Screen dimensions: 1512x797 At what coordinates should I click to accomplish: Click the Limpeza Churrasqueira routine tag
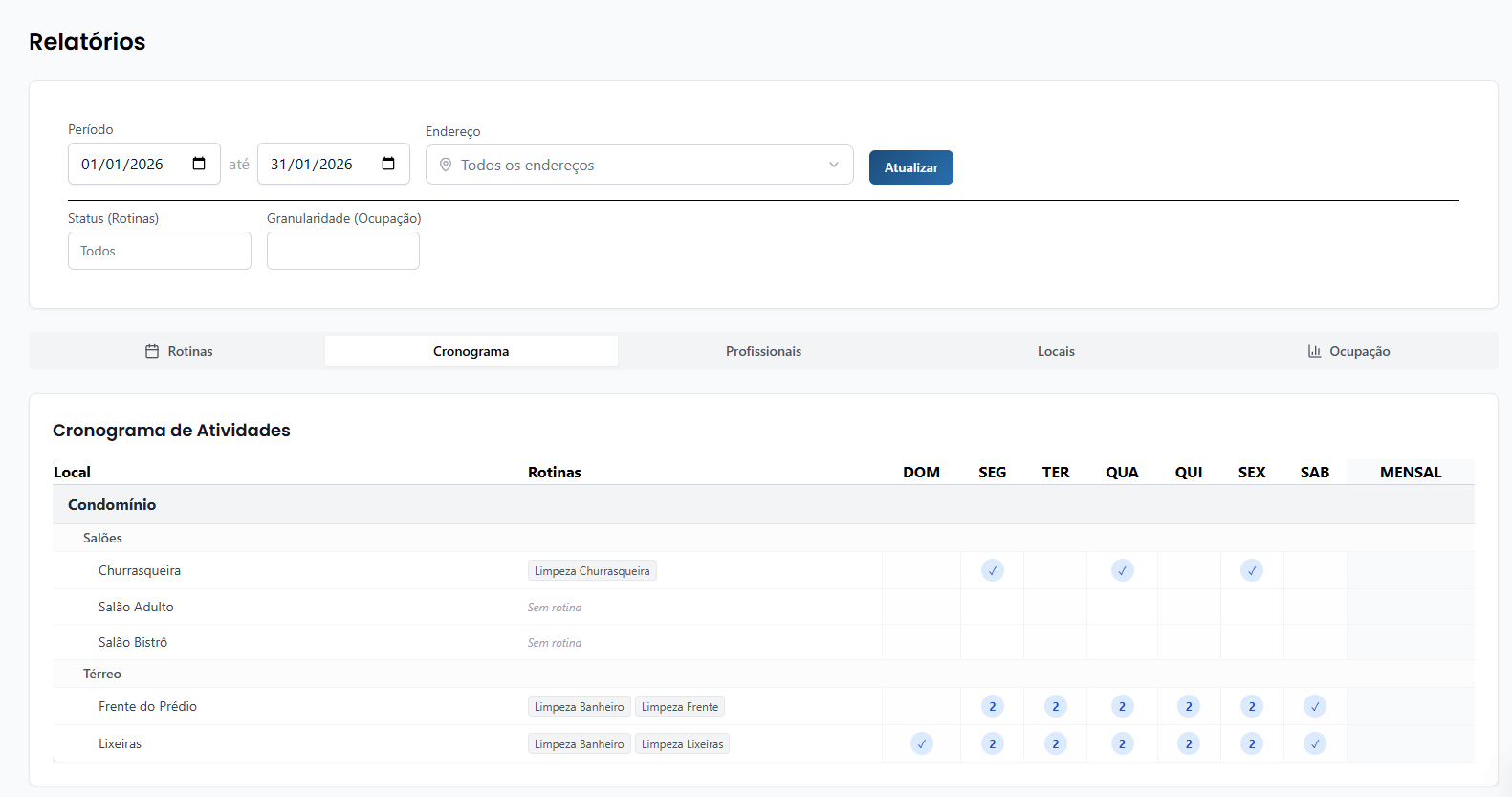(592, 571)
